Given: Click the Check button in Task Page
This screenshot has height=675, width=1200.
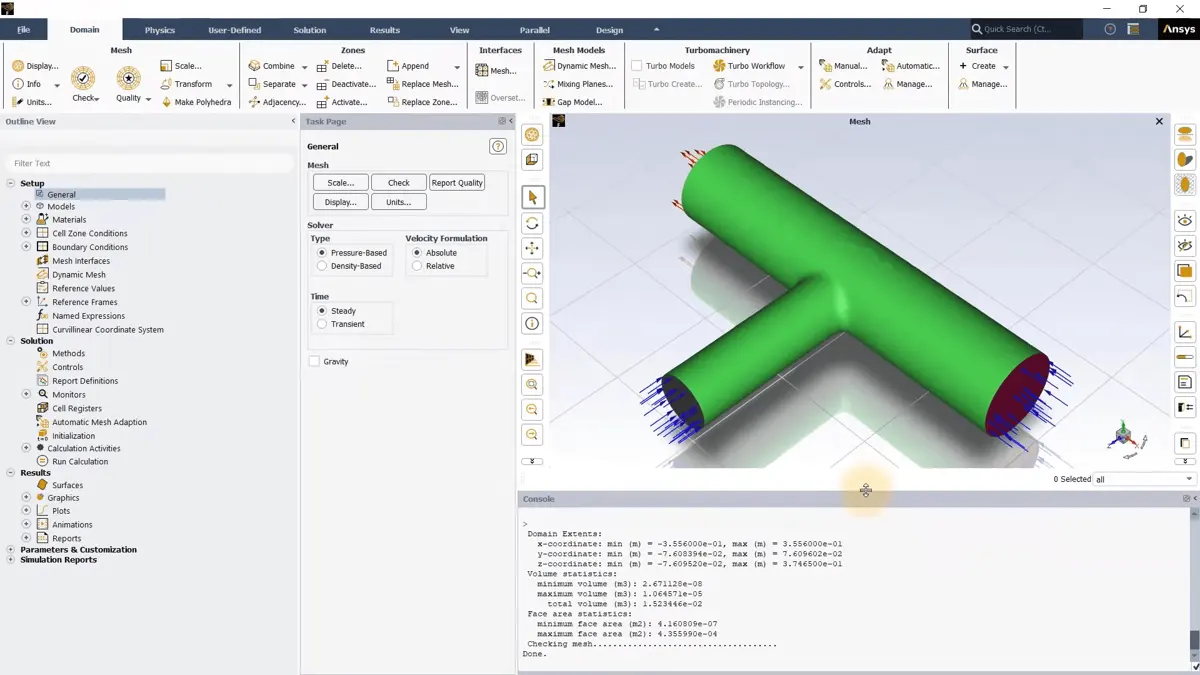Looking at the screenshot, I should 399,183.
